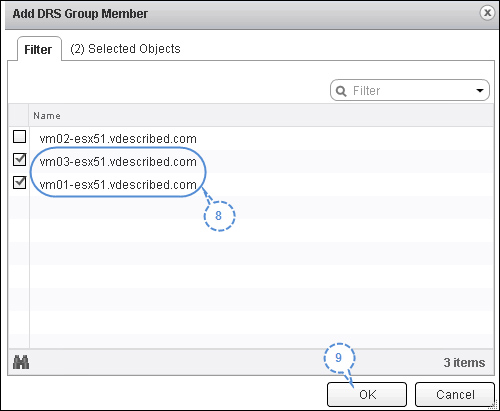Viewport: 500px width, 411px height.
Task: Click the dialog resize grip corner
Action: click(494, 405)
